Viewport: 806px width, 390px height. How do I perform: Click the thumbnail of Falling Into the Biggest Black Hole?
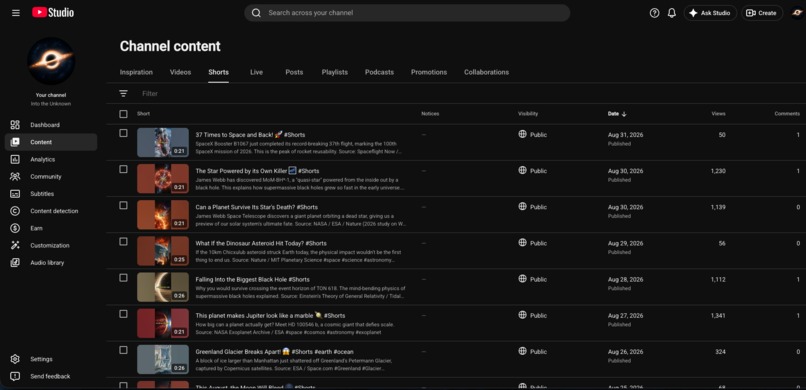(x=163, y=287)
